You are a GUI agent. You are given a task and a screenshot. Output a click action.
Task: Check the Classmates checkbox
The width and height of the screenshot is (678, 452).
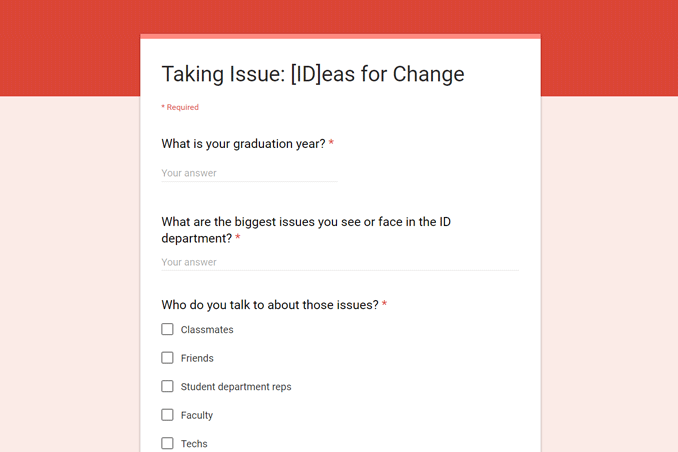167,329
